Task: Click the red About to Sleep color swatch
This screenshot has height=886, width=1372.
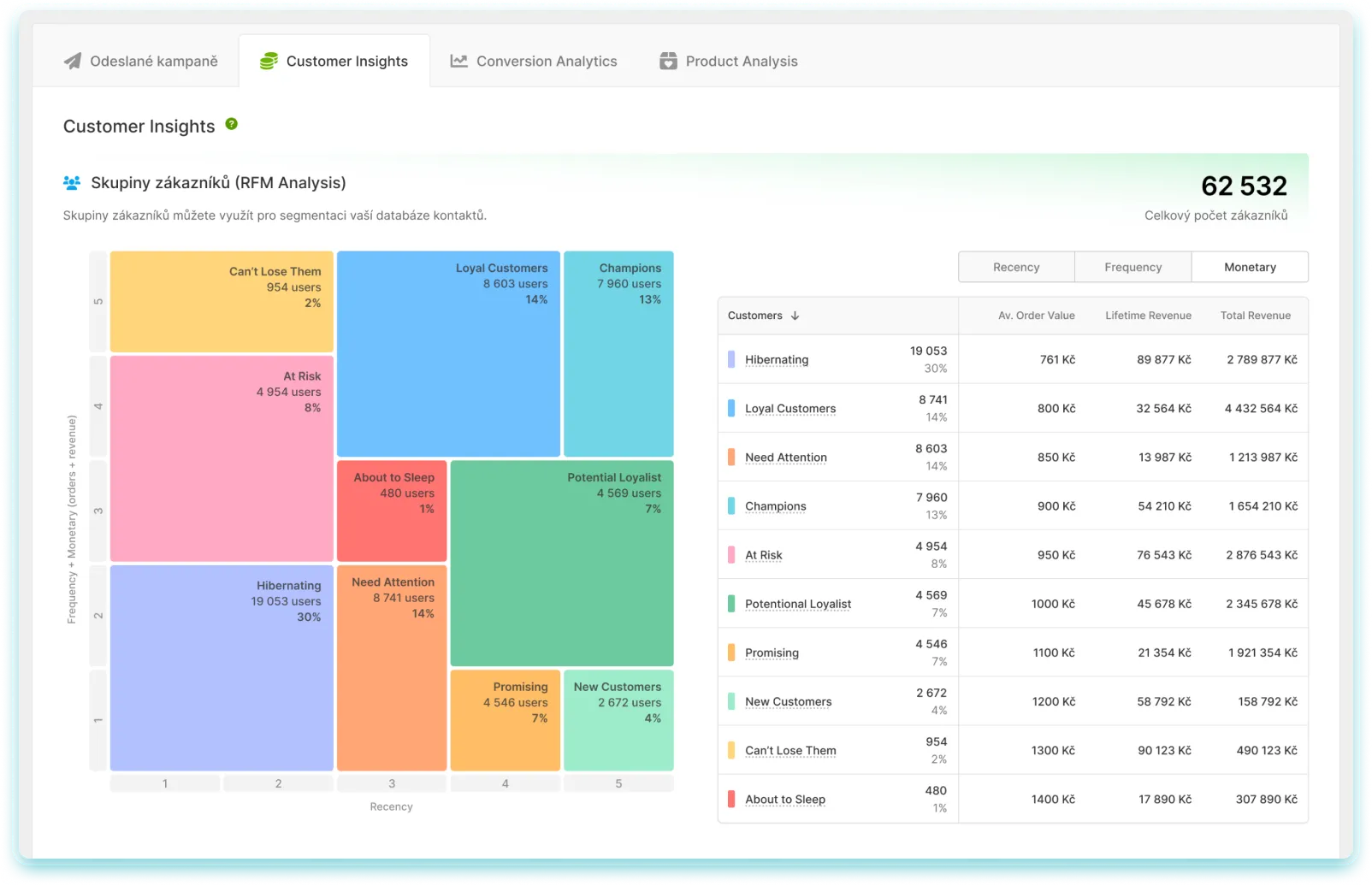Action: [731, 800]
